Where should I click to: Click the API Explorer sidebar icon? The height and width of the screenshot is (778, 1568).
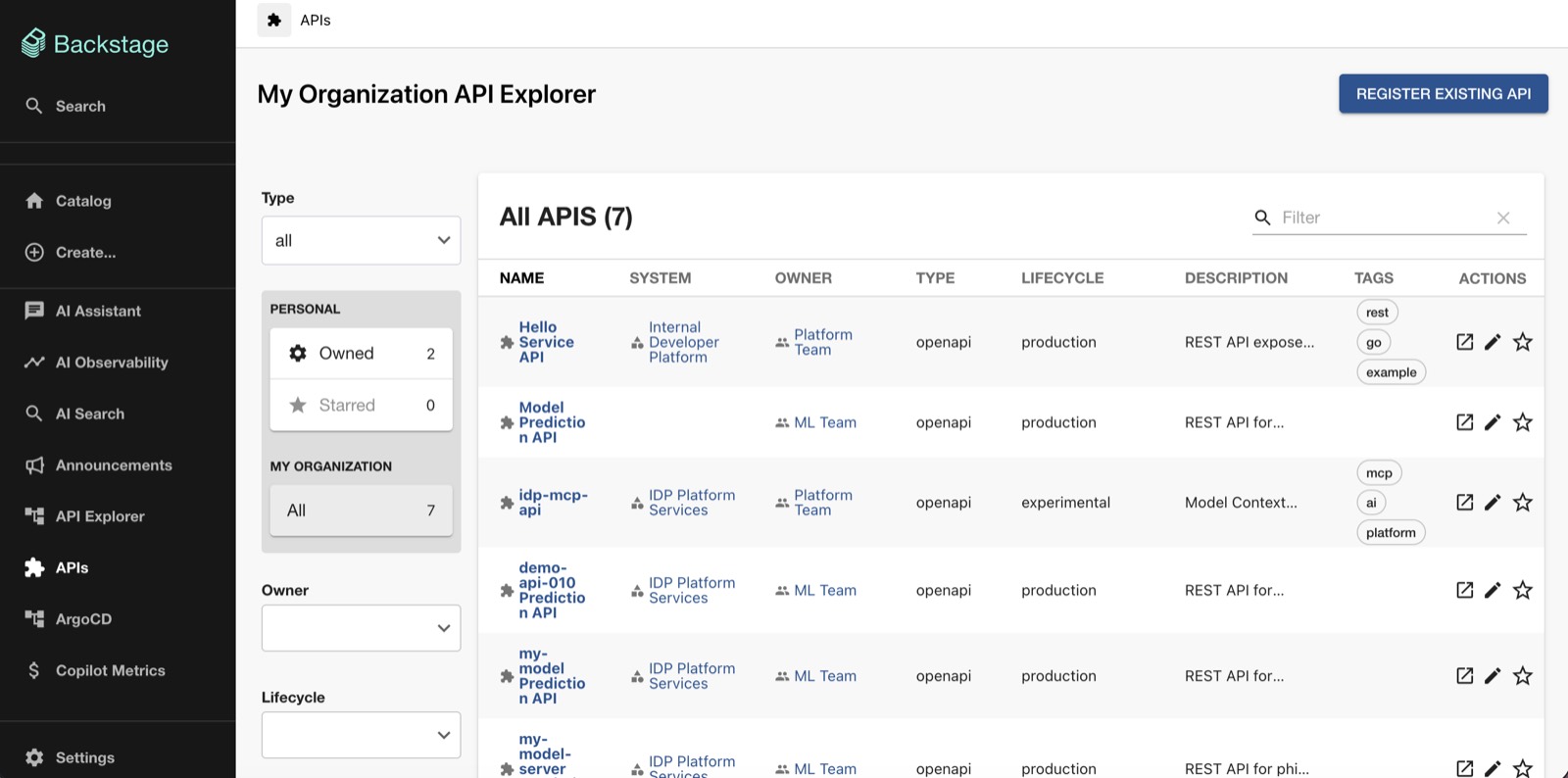[x=34, y=516]
